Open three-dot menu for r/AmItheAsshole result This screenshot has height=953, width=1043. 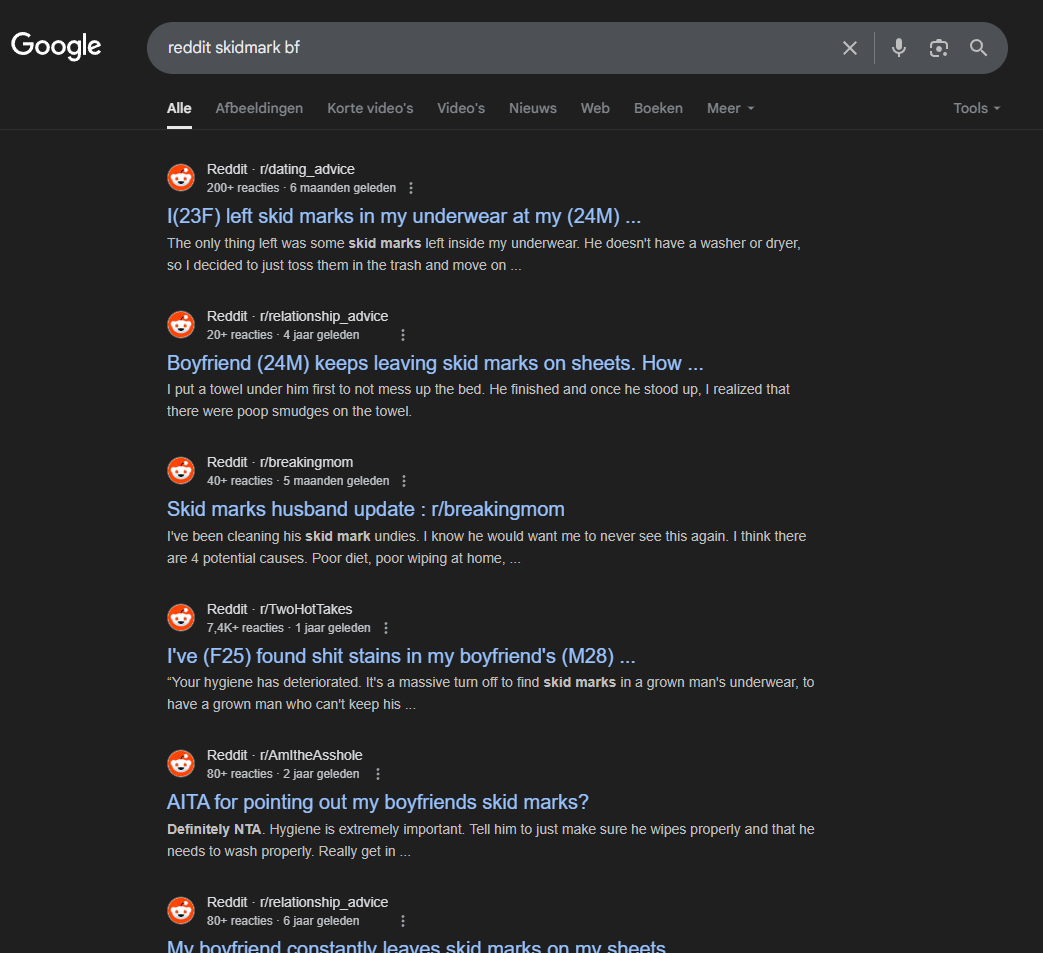378,774
